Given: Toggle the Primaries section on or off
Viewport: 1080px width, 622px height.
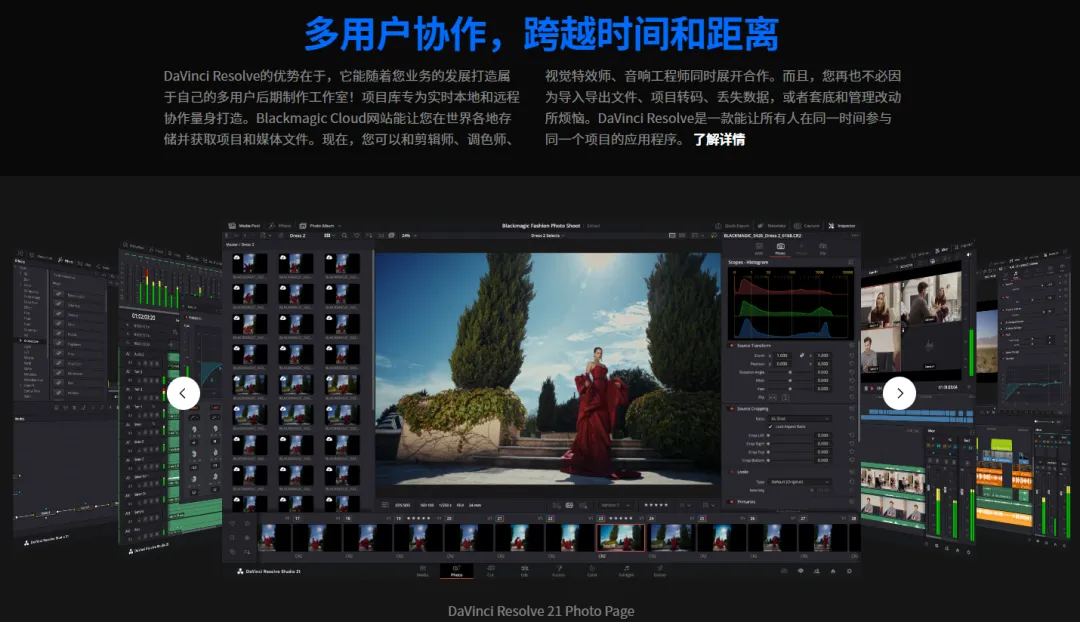Looking at the screenshot, I should pyautogui.click(x=731, y=501).
